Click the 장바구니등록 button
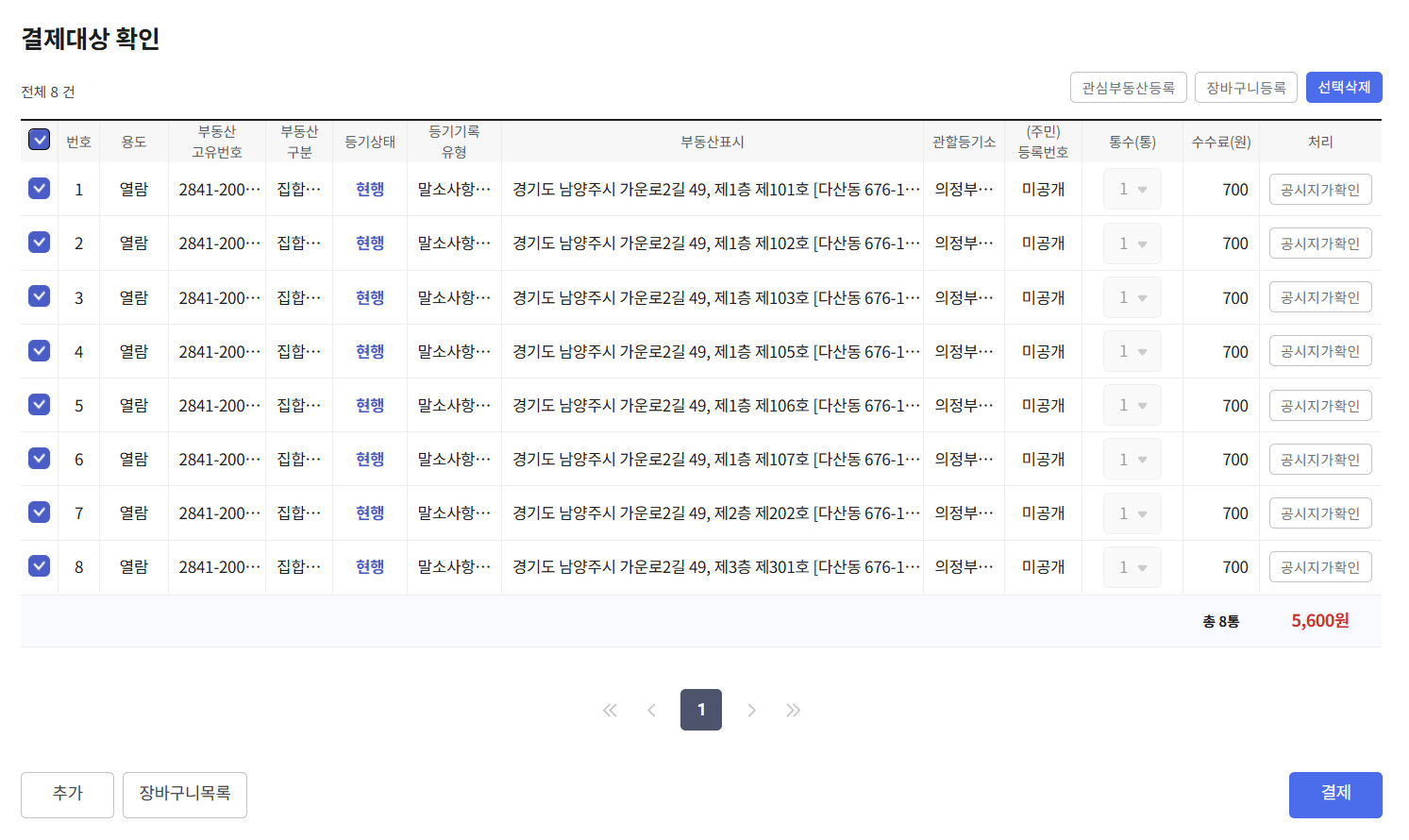1409x840 pixels. pos(1245,87)
